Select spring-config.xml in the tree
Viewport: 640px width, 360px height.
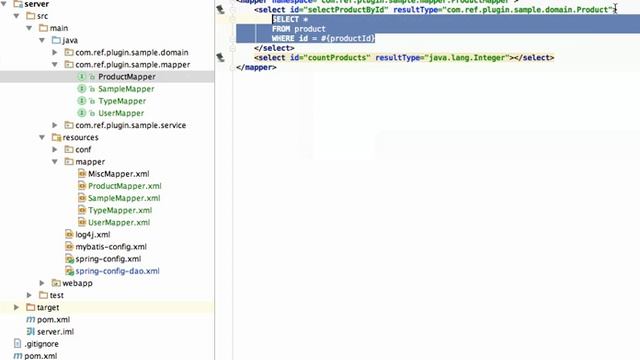(x=108, y=259)
